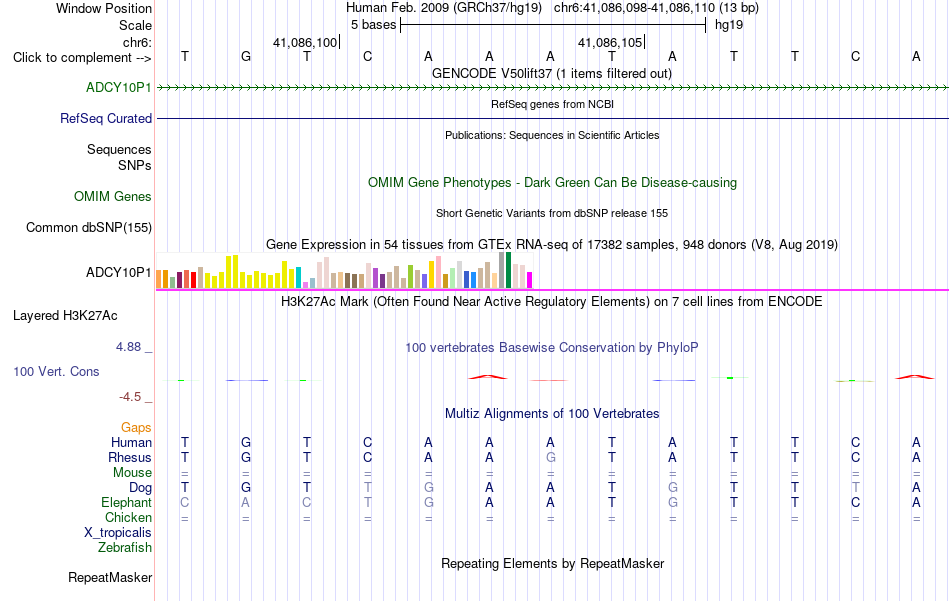Select the SNPs label under Publications
950x601 pixels.
pos(135,165)
